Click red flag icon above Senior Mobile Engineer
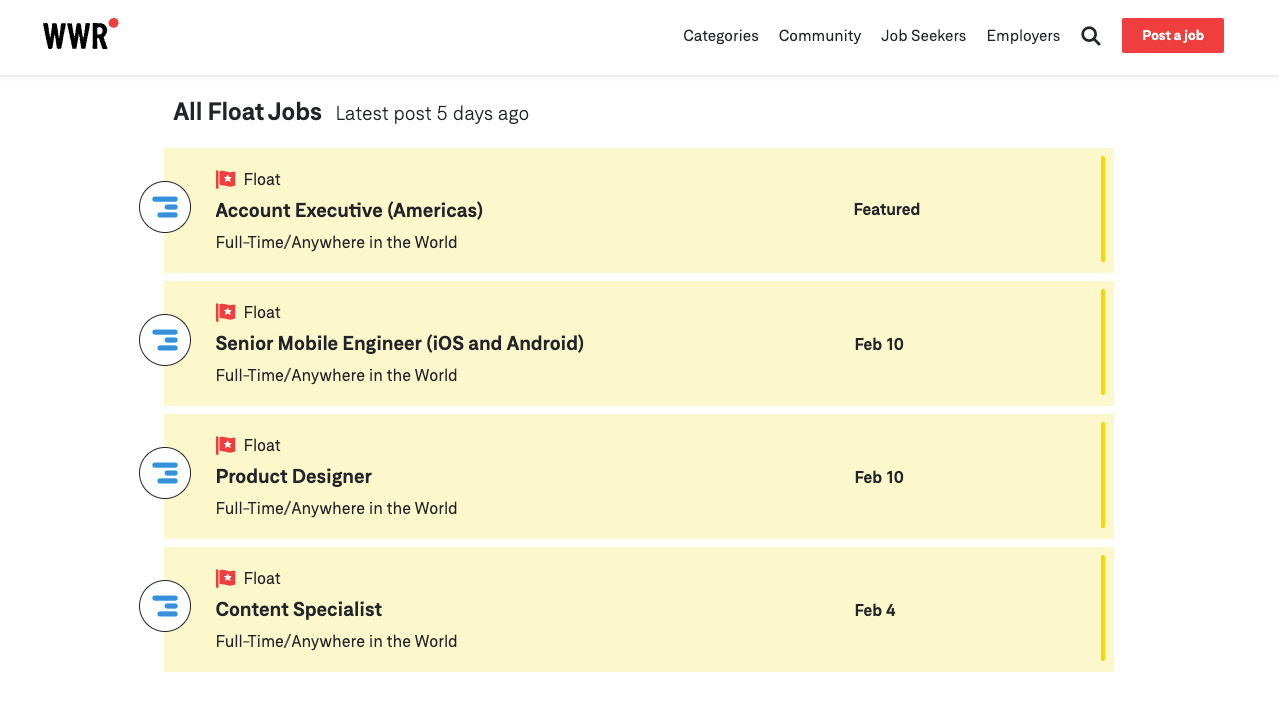1279x715 pixels. 226,312
